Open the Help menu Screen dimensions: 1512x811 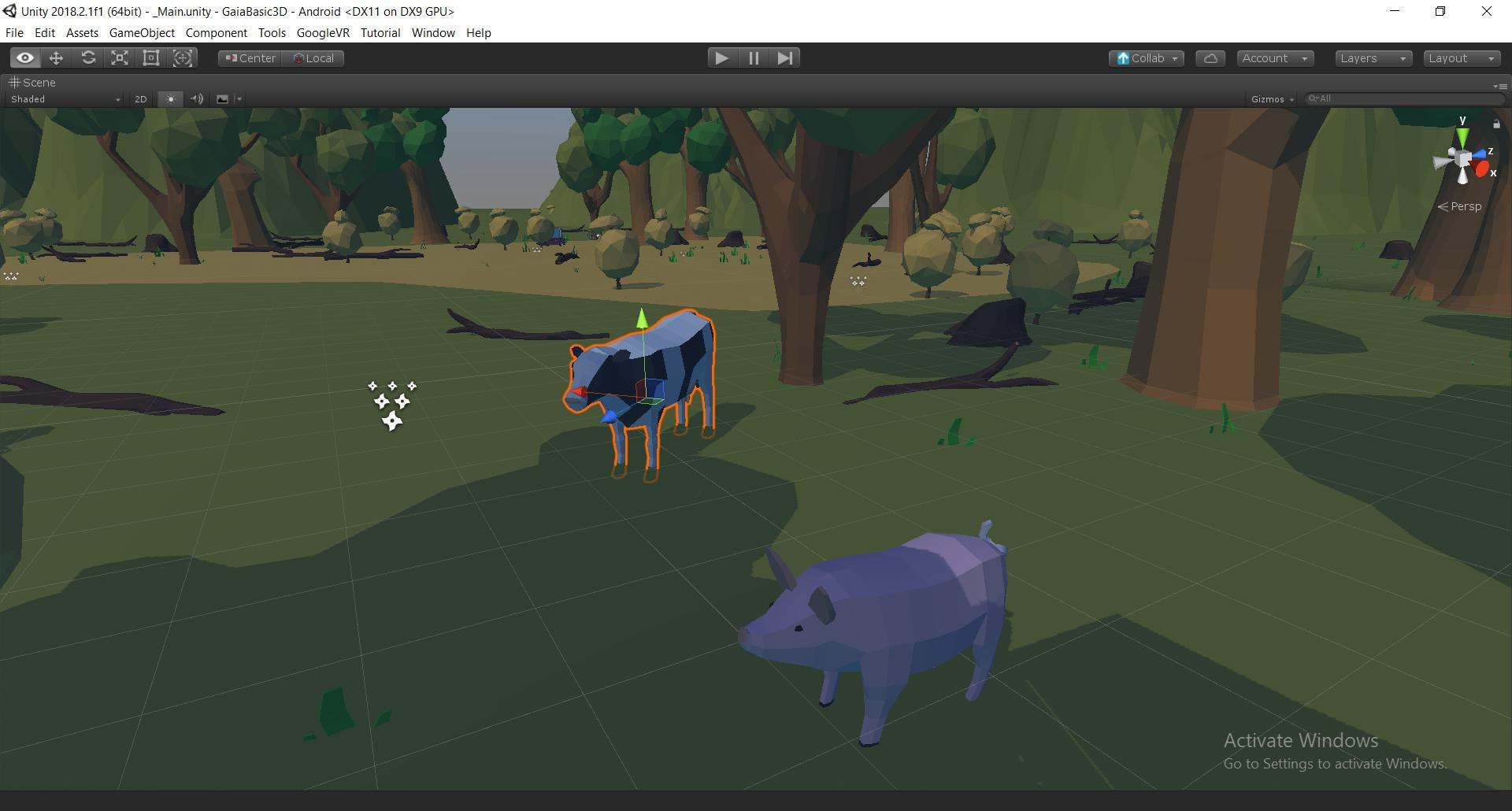478,33
